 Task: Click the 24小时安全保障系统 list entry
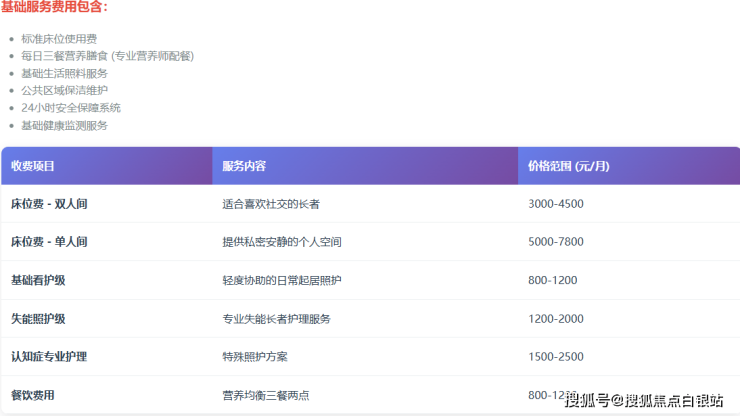pyautogui.click(x=70, y=107)
